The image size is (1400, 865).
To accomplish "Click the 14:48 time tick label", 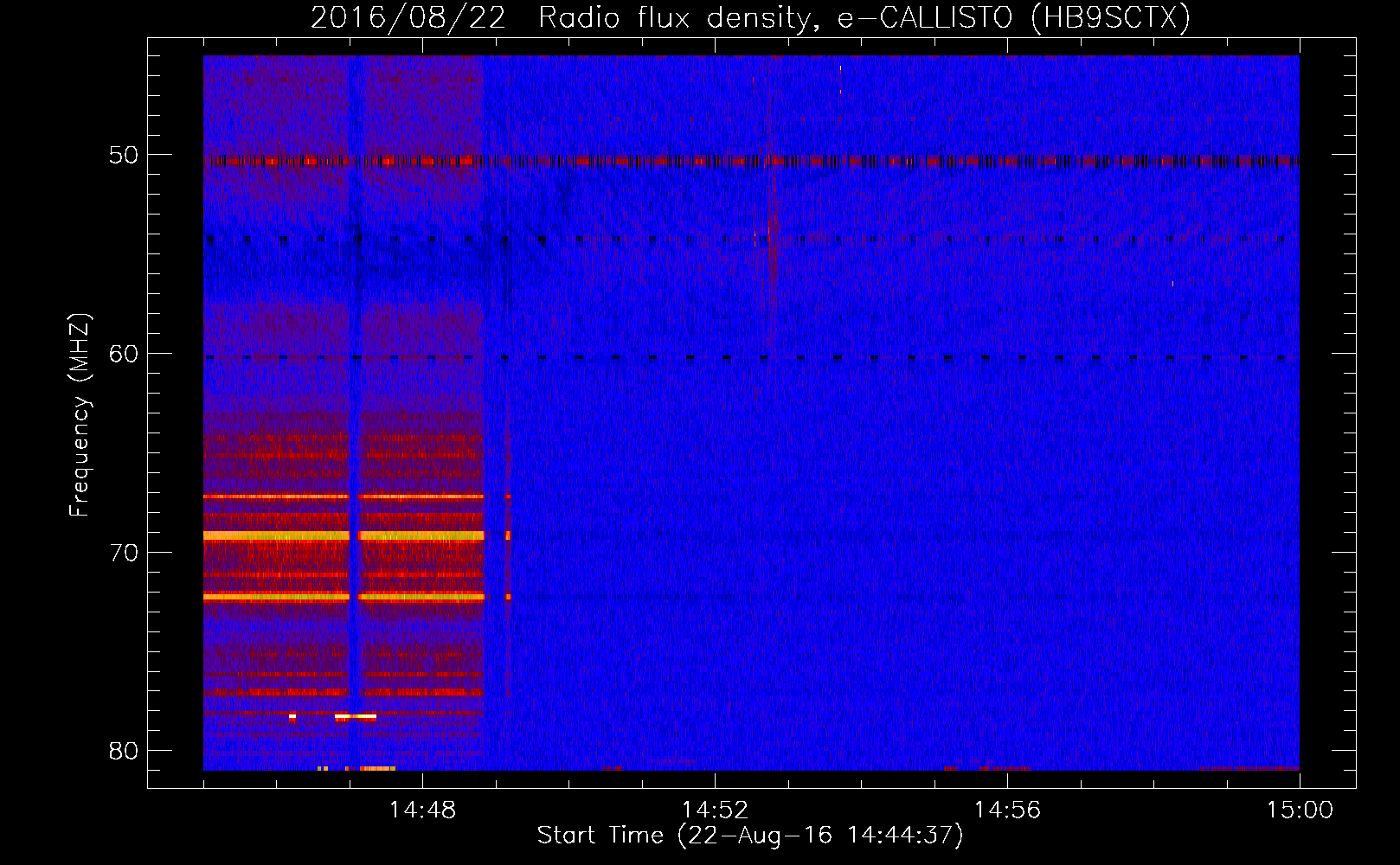I will click(x=422, y=811).
